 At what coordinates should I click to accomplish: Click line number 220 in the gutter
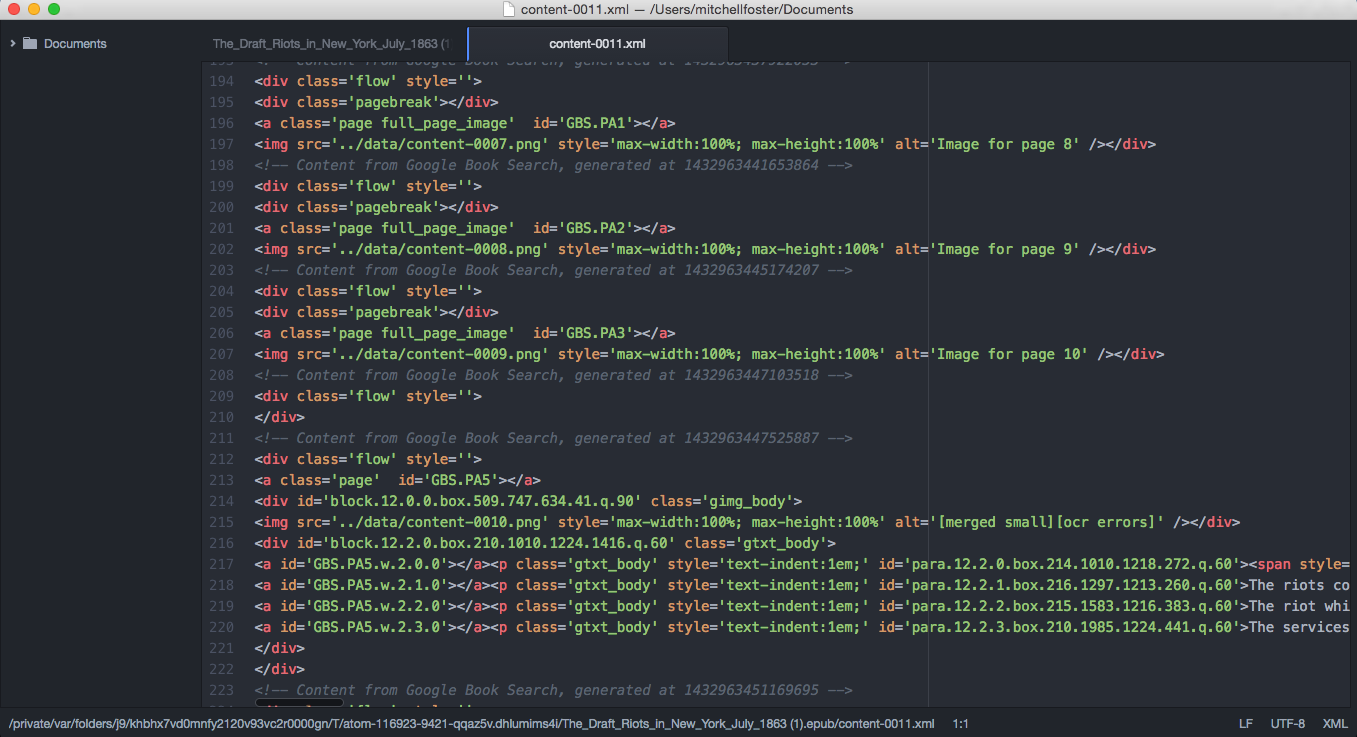222,627
